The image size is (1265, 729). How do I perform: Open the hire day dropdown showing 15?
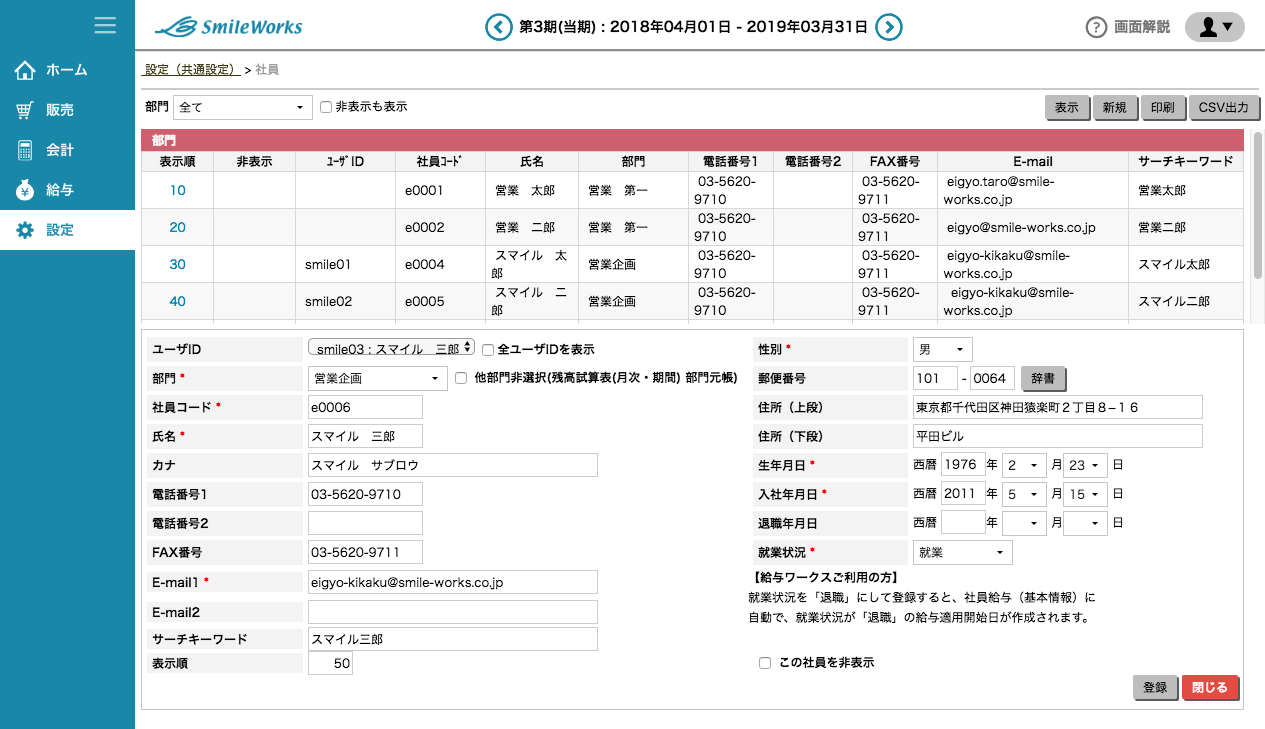[x=1086, y=494]
